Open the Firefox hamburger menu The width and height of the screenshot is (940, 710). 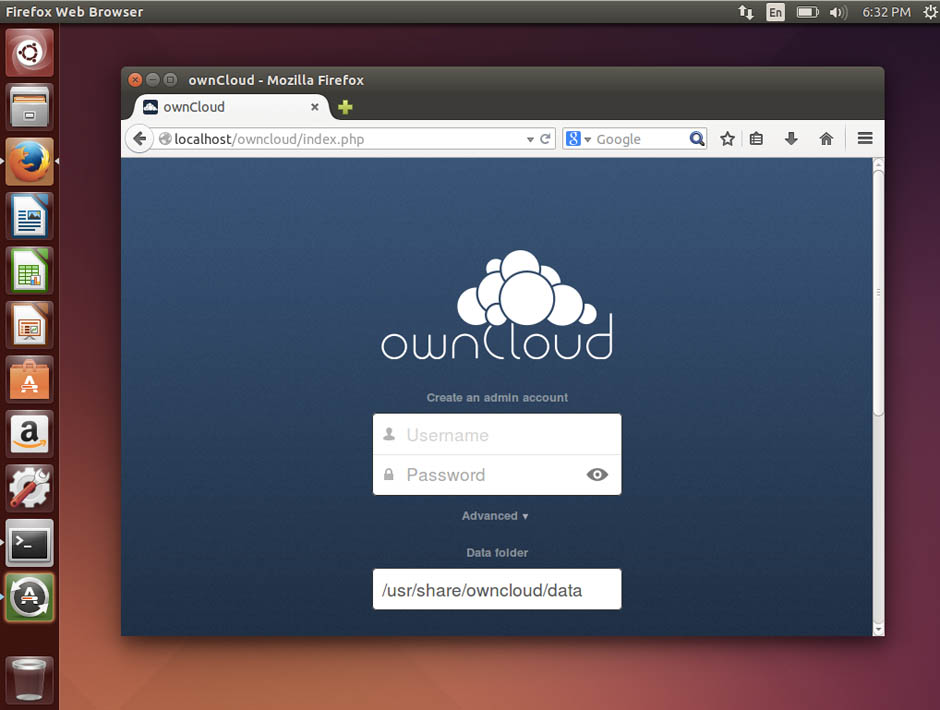tap(864, 139)
